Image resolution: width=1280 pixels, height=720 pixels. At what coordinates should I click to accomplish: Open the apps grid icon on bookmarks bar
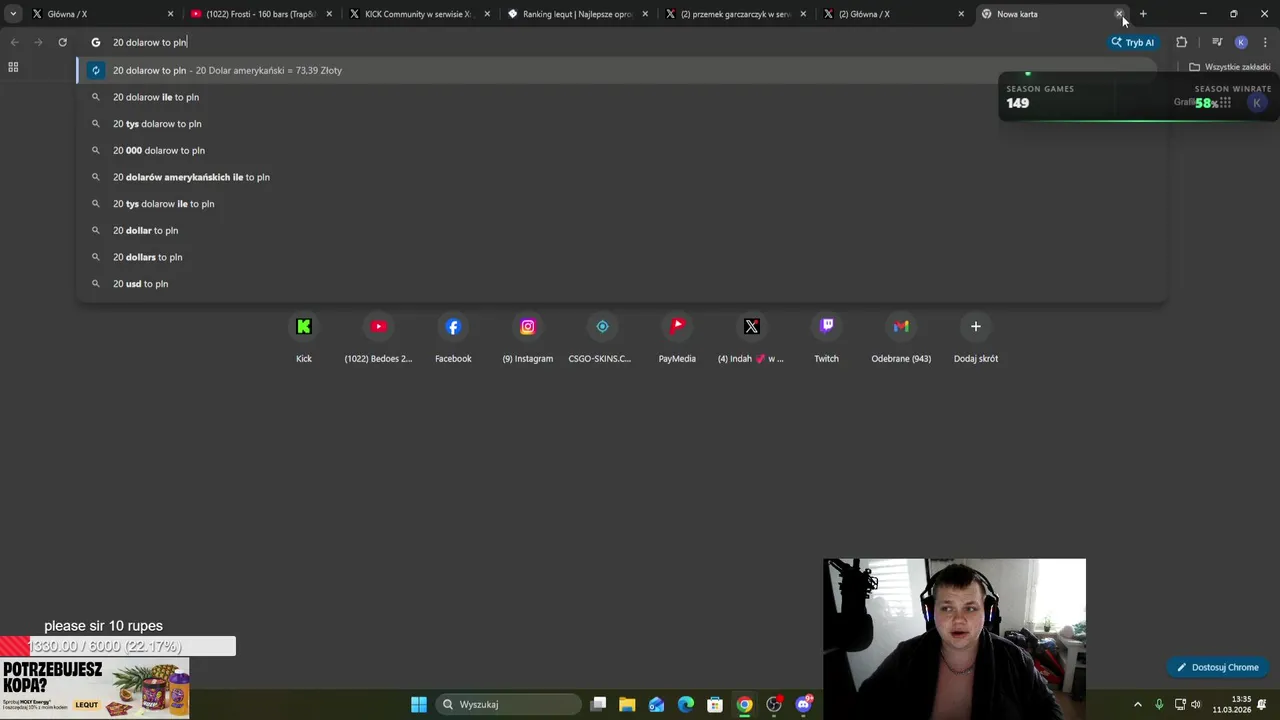13,67
